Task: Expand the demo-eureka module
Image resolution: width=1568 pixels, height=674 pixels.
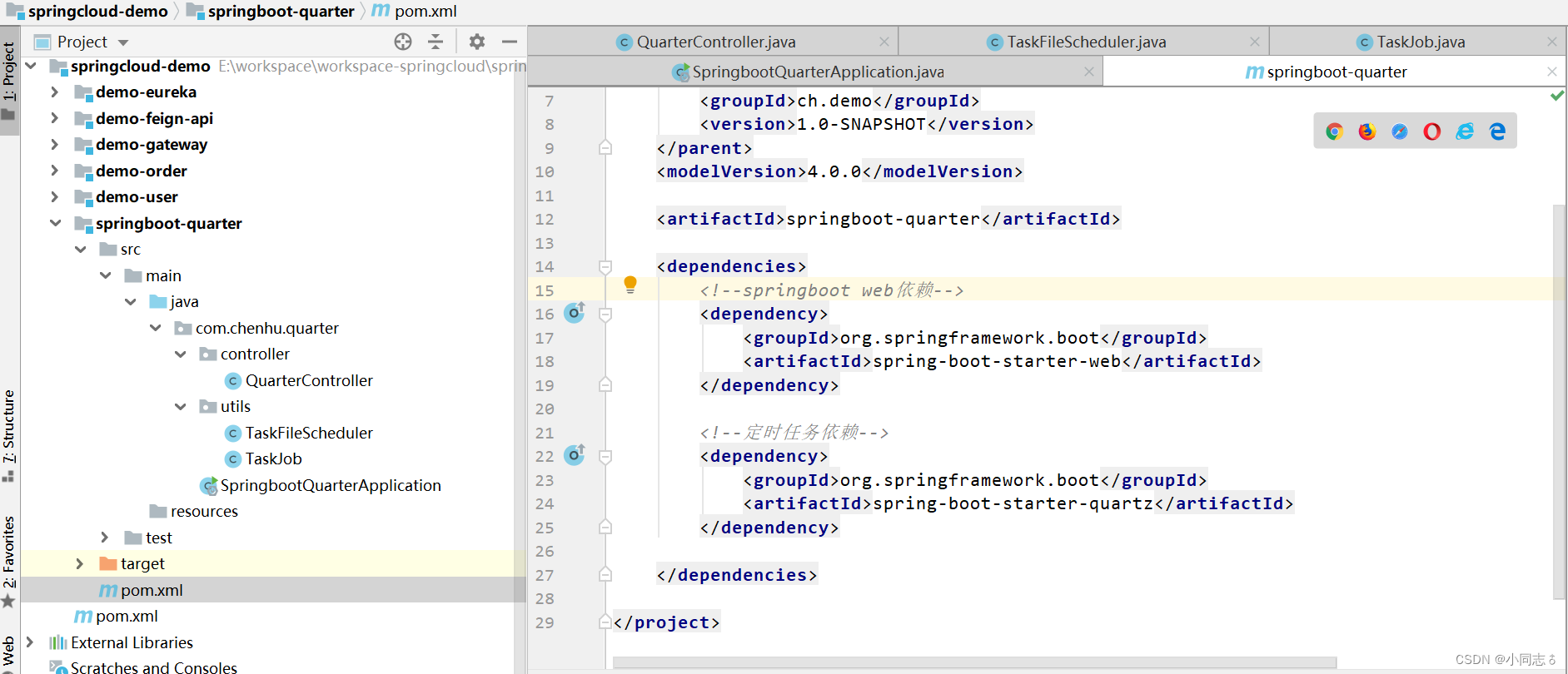Action: (x=55, y=92)
